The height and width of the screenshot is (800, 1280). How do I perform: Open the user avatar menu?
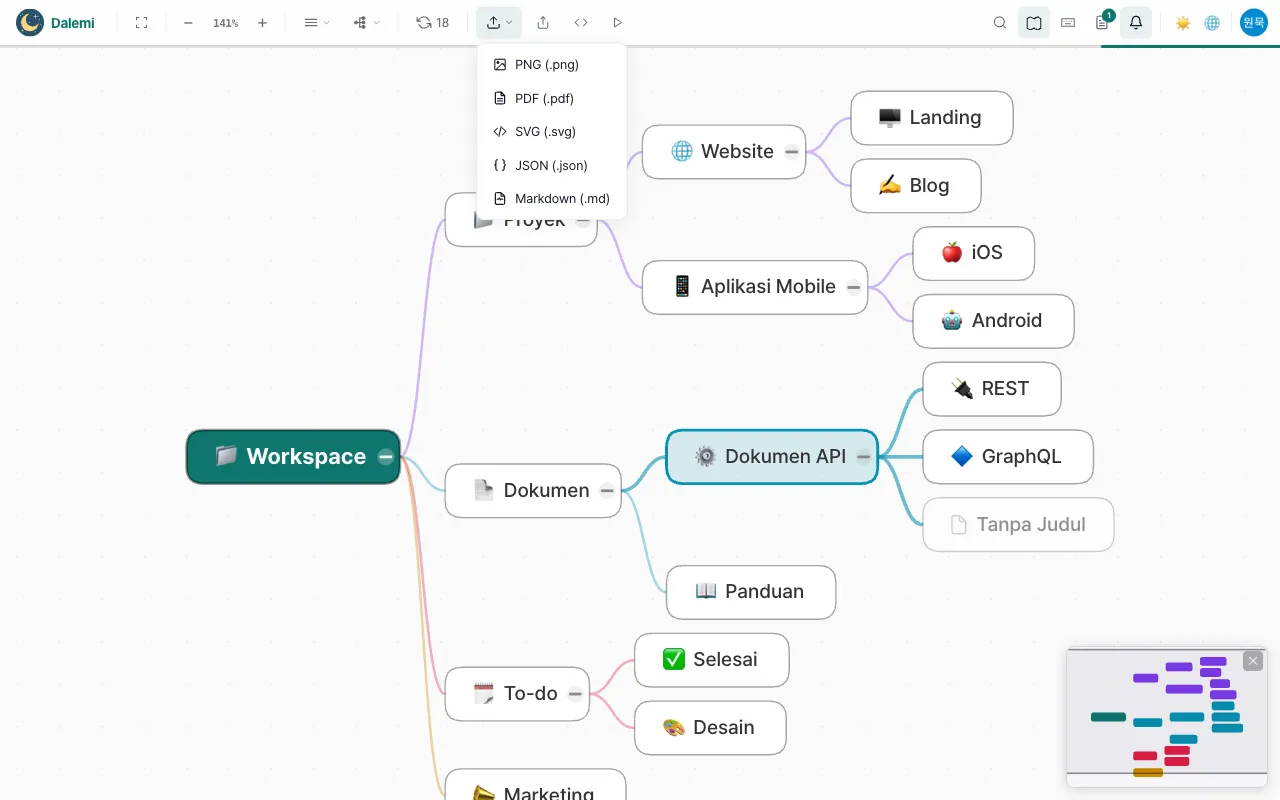coord(1254,22)
